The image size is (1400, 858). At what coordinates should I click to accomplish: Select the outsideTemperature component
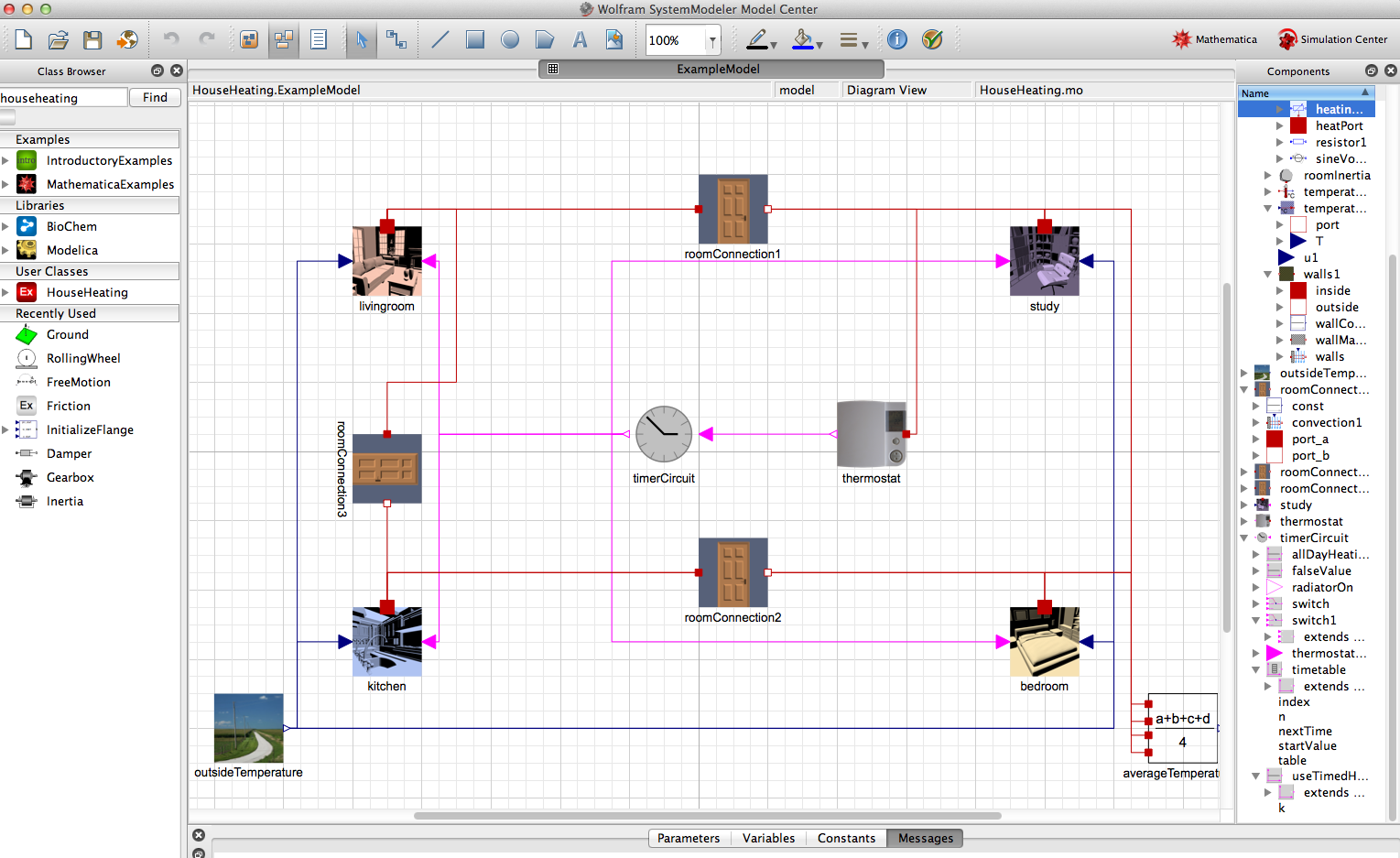tap(249, 728)
